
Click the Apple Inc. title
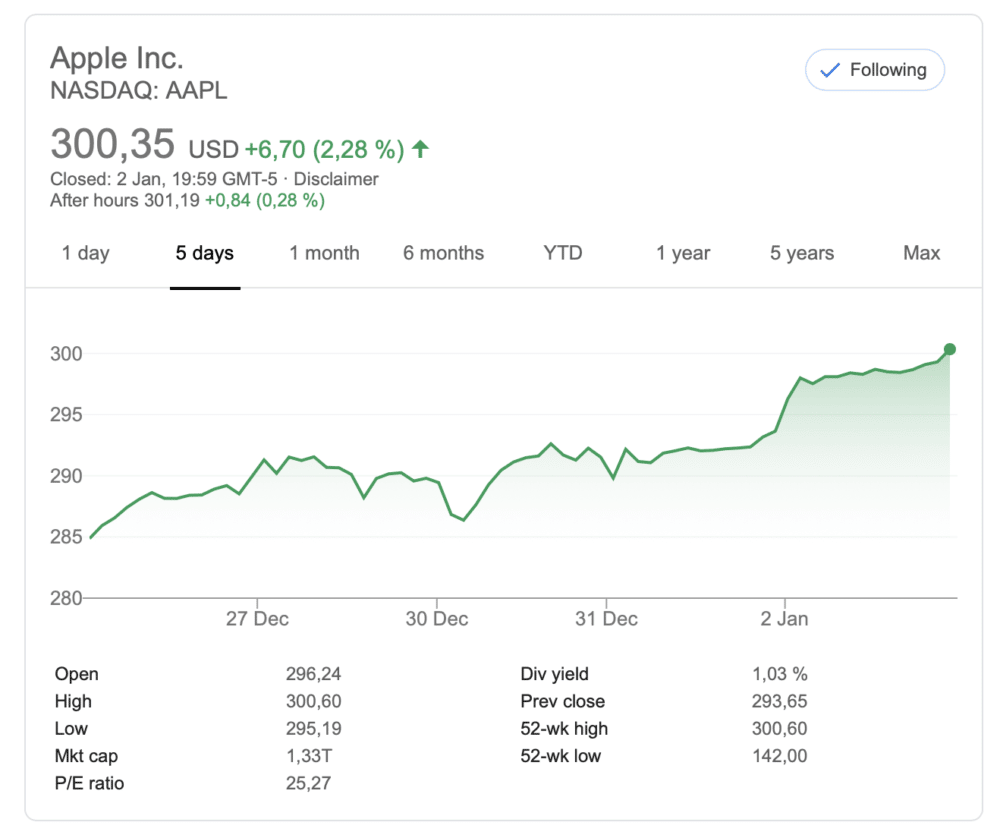coord(117,58)
